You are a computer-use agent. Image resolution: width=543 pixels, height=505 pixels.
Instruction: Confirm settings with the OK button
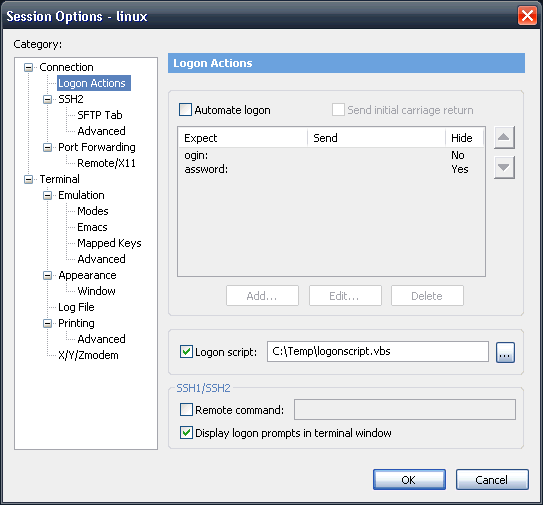(409, 480)
